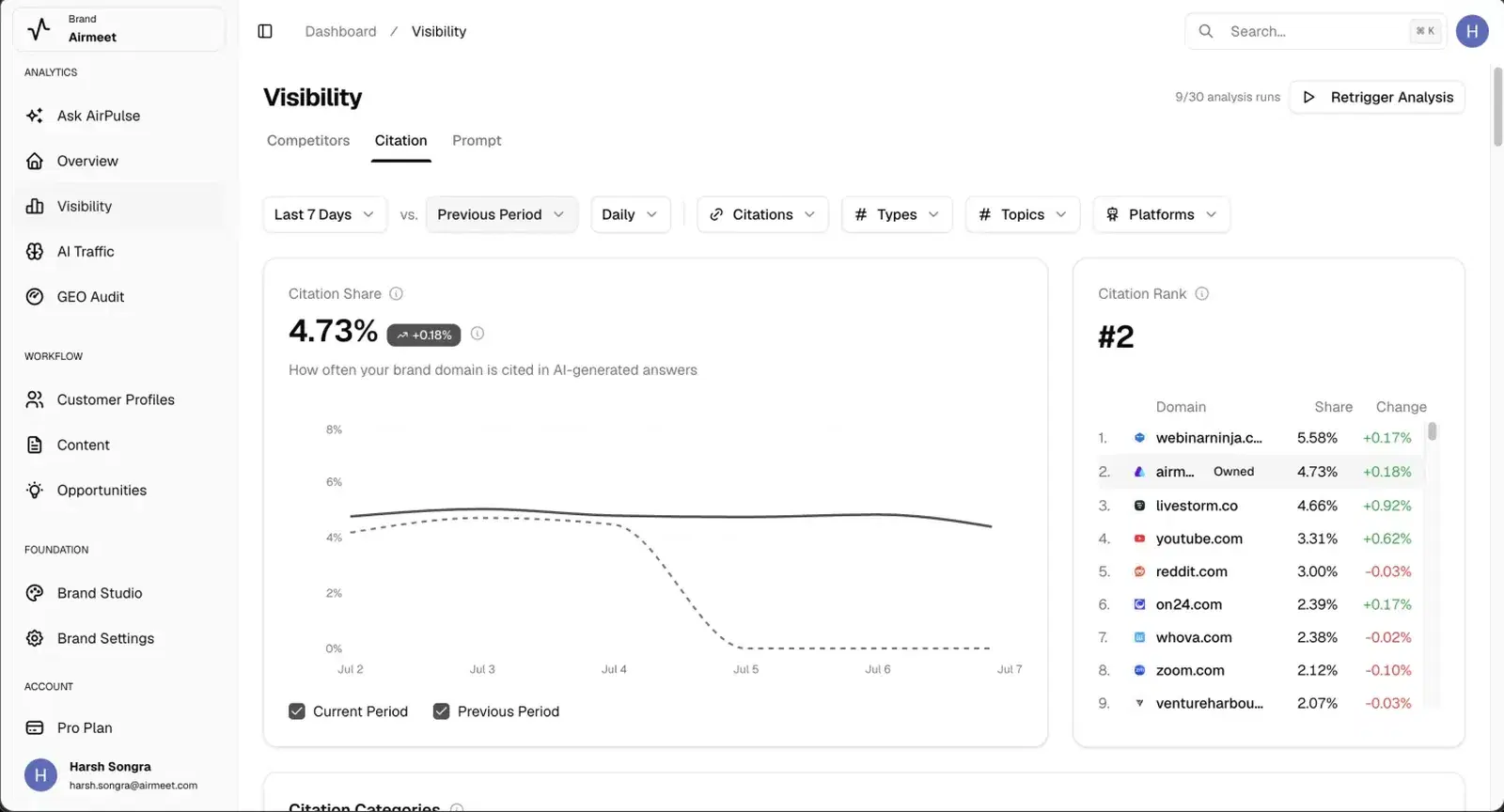Uncheck the Previous Period checkbox
Image resolution: width=1504 pixels, height=812 pixels.
click(441, 711)
